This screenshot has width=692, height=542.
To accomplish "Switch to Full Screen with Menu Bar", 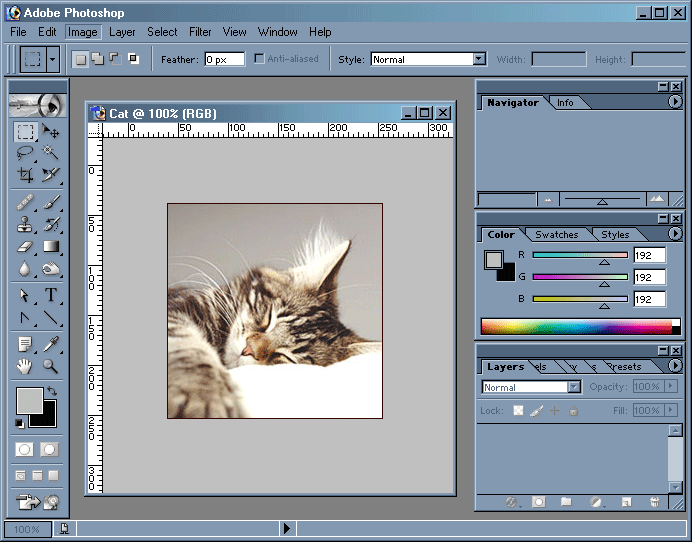I will click(38, 475).
